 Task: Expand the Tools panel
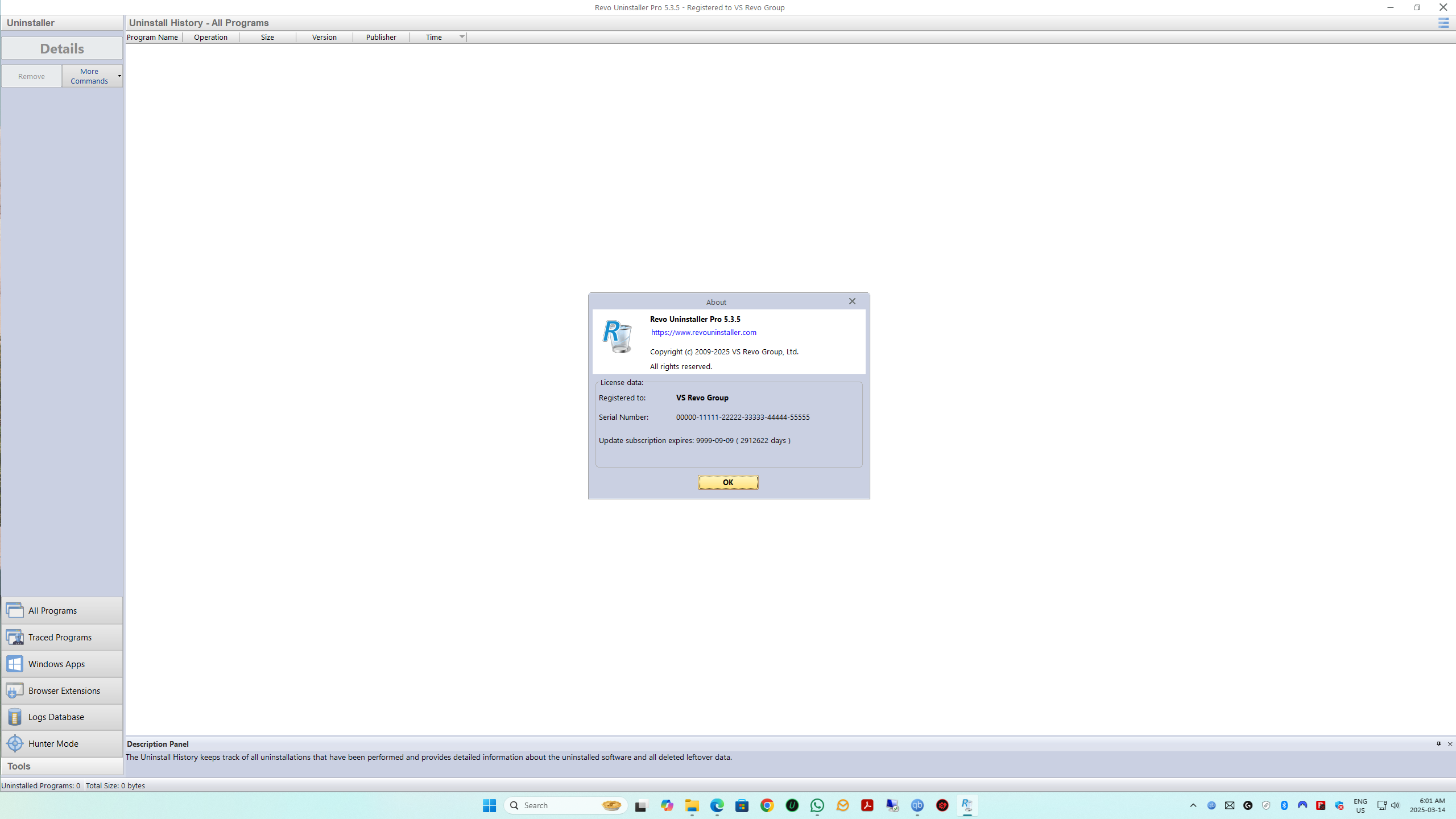pos(62,766)
